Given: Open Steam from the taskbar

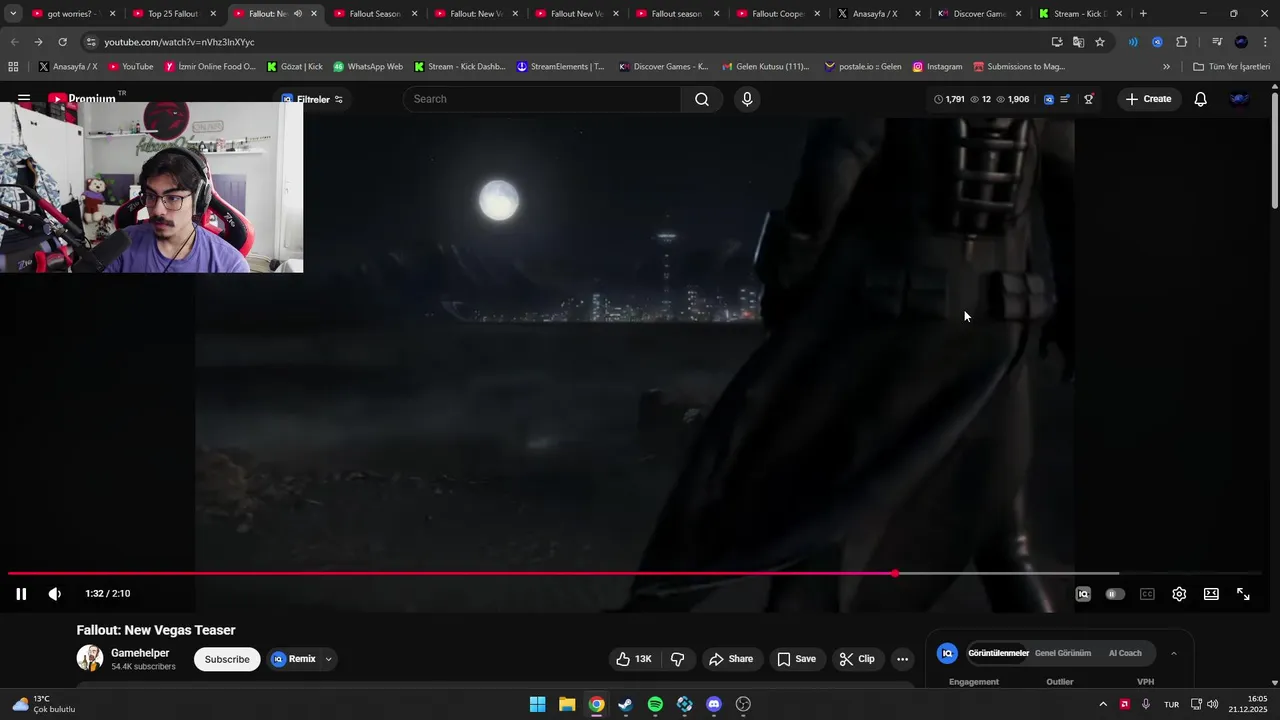Looking at the screenshot, I should [x=625, y=704].
